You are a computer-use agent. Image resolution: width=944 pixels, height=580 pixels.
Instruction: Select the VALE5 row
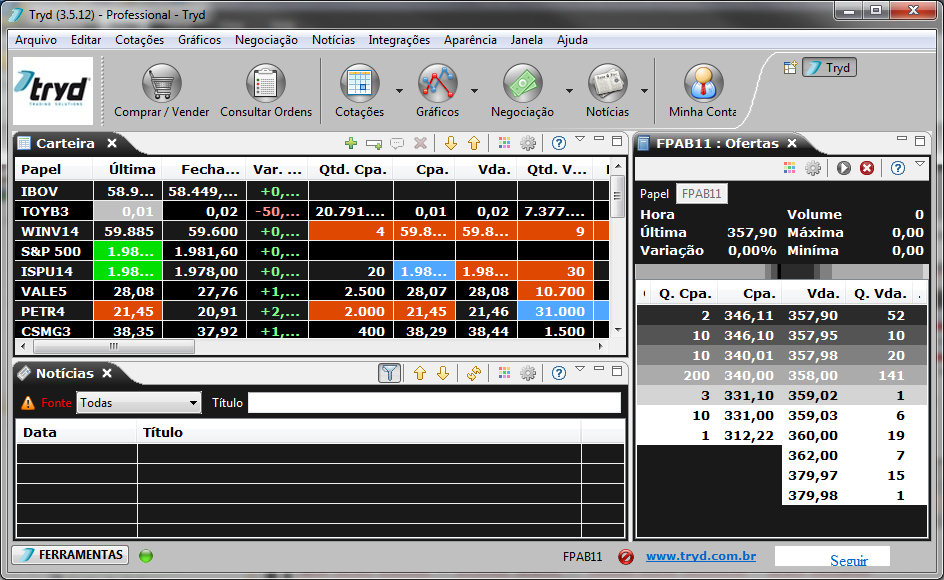pyautogui.click(x=312, y=292)
